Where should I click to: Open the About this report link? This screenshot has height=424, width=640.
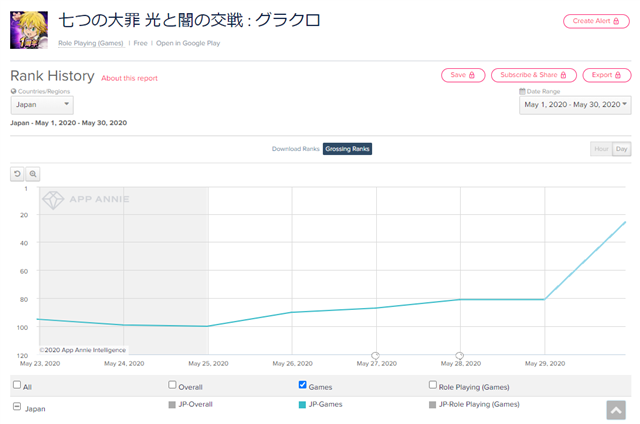pos(129,78)
